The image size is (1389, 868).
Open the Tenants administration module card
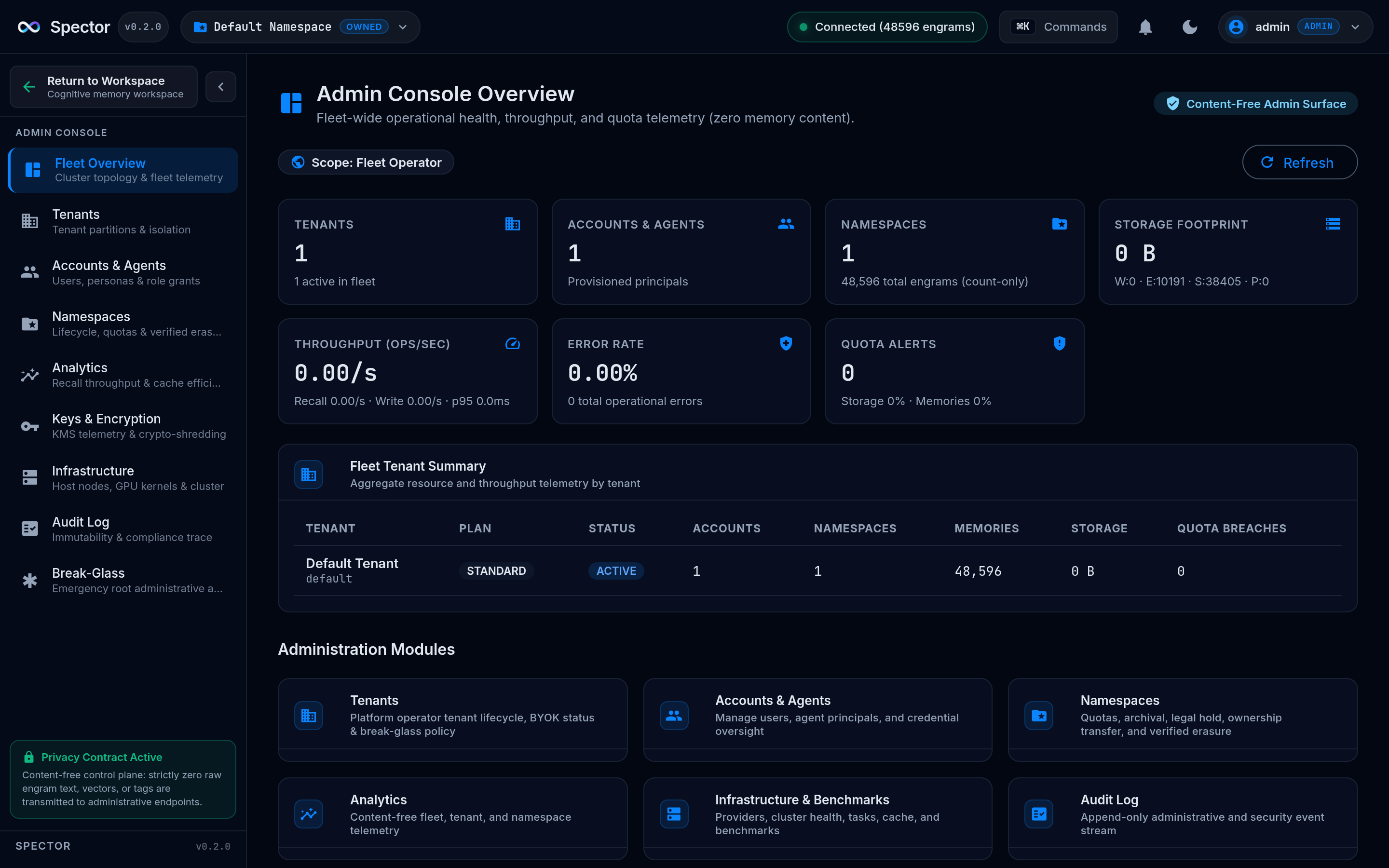pyautogui.click(x=452, y=719)
